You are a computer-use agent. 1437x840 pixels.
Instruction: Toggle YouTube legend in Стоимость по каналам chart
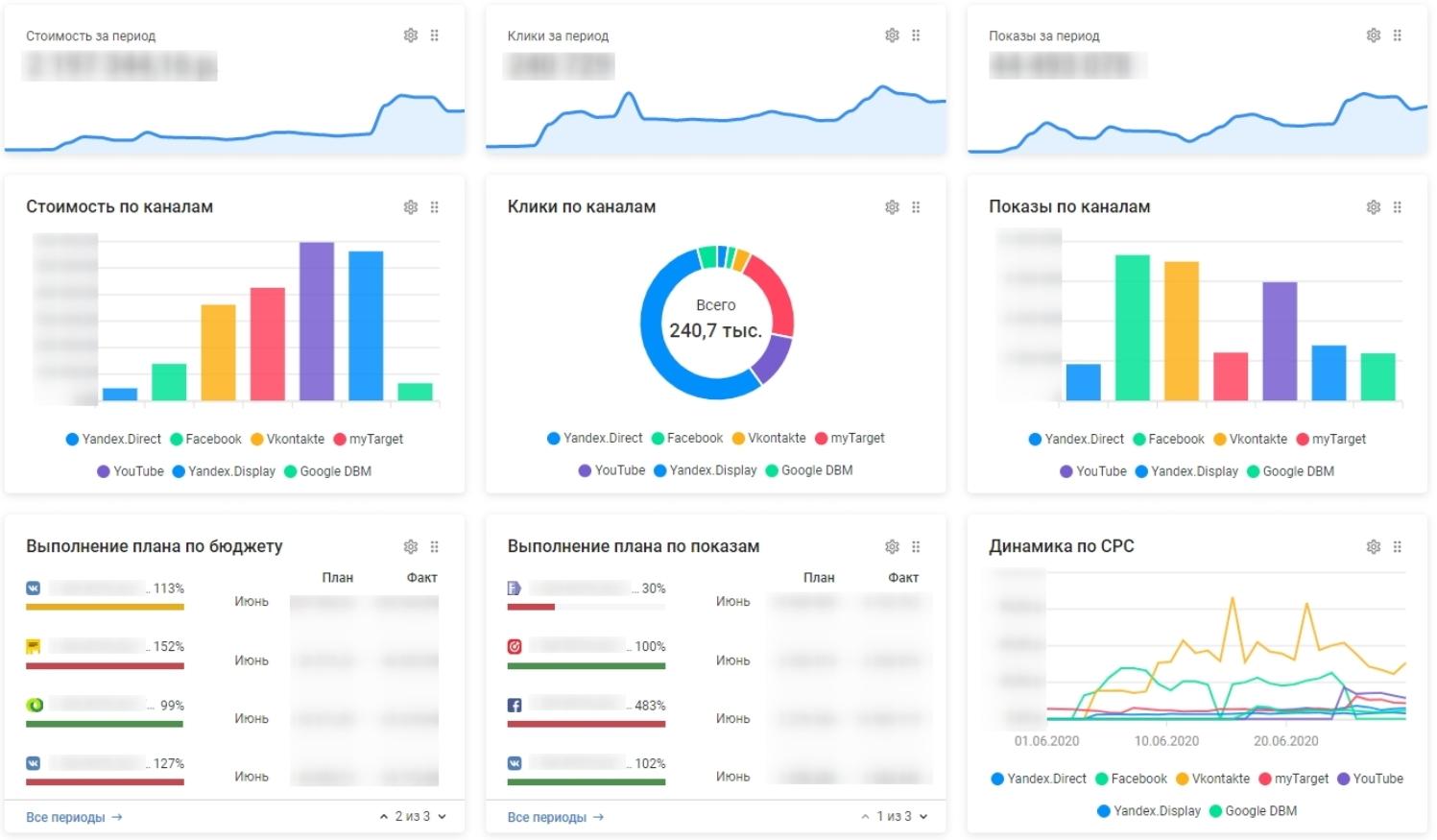(x=131, y=471)
